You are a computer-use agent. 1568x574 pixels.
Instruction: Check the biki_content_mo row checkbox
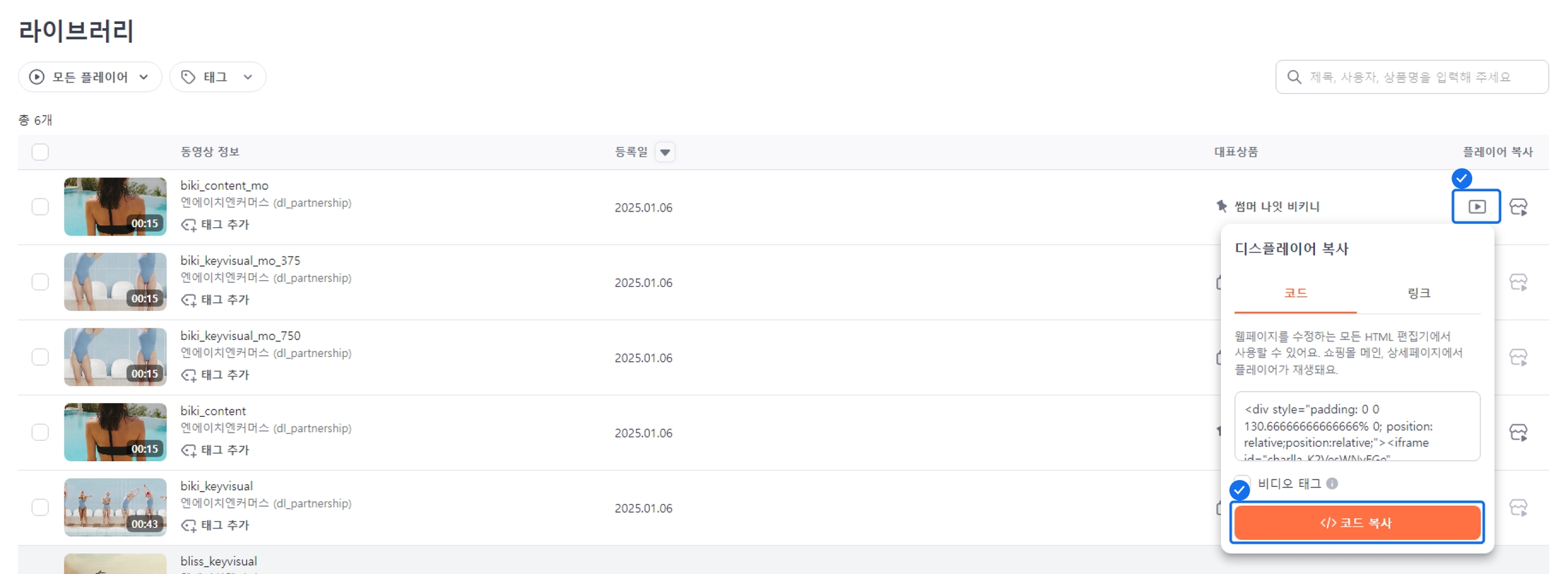click(40, 207)
